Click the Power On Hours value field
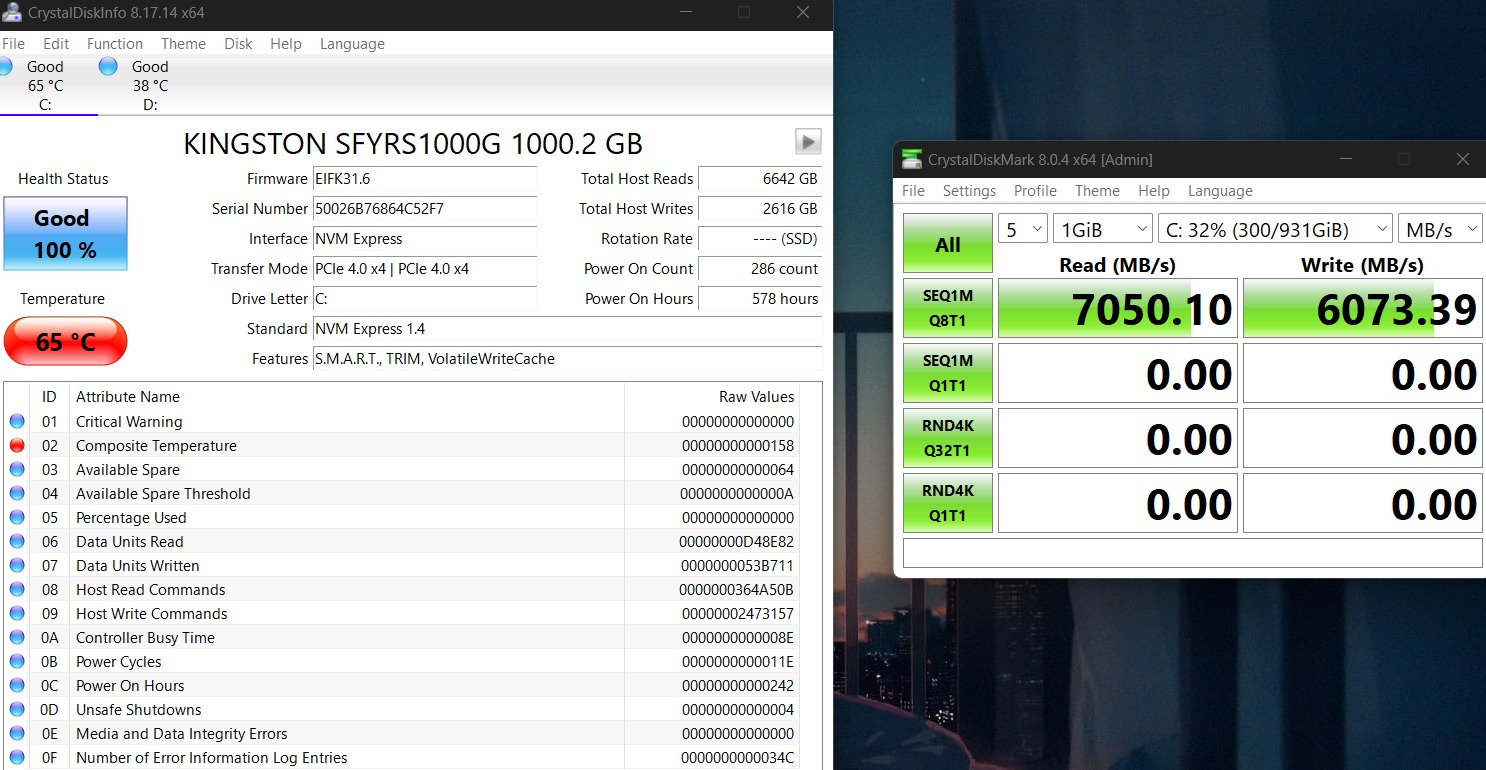 point(760,299)
